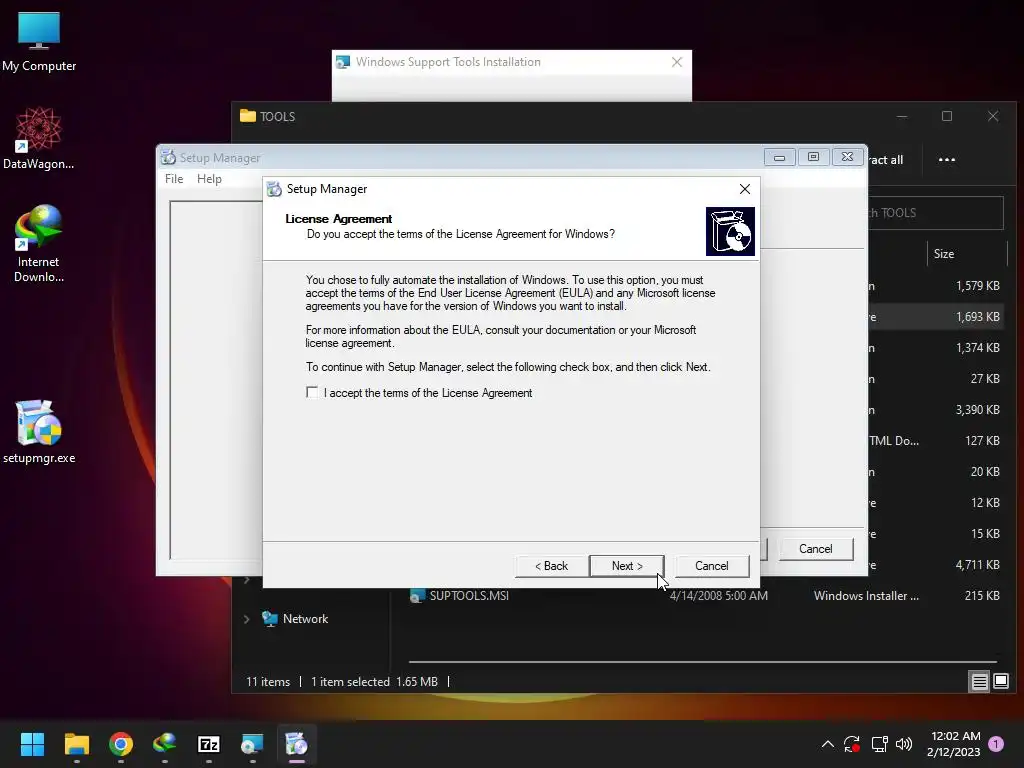Click the 1,693 KB size cell
The width and height of the screenshot is (1024, 768).
click(x=978, y=317)
